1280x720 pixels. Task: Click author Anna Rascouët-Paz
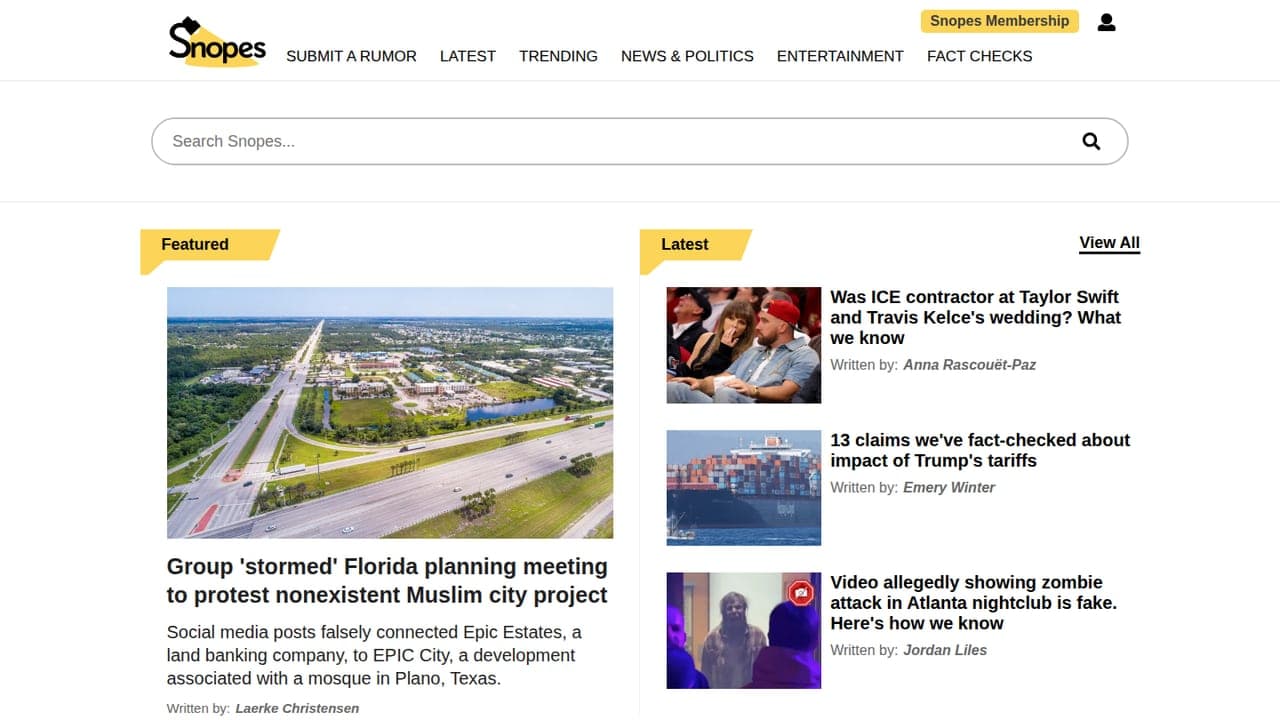coord(969,365)
